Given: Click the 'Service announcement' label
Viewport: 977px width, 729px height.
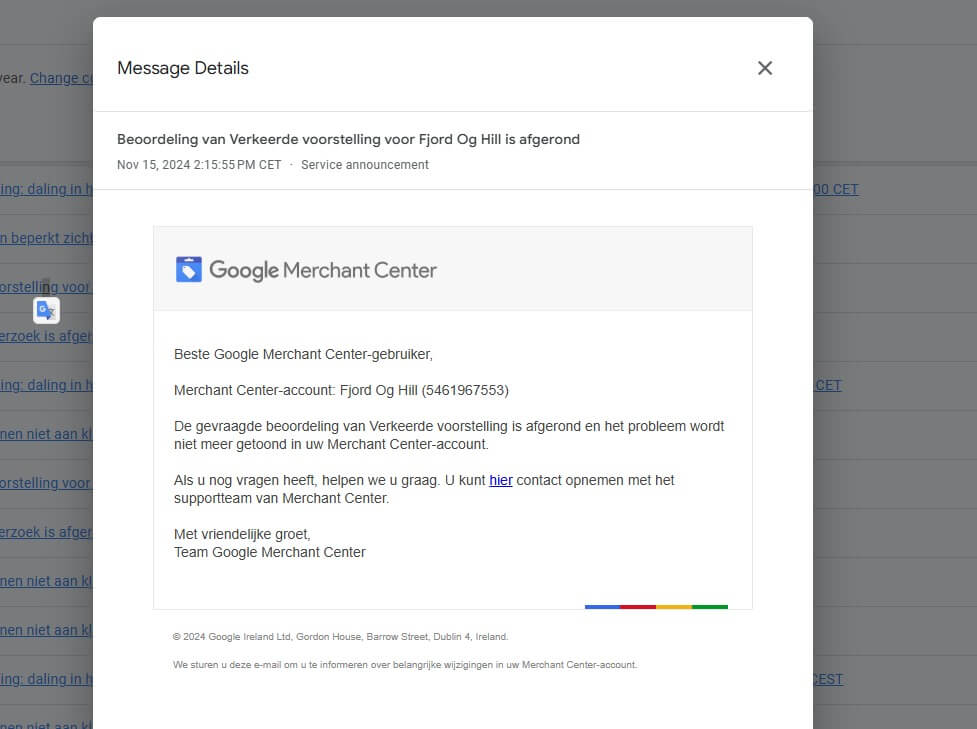Looking at the screenshot, I should pyautogui.click(x=365, y=164).
